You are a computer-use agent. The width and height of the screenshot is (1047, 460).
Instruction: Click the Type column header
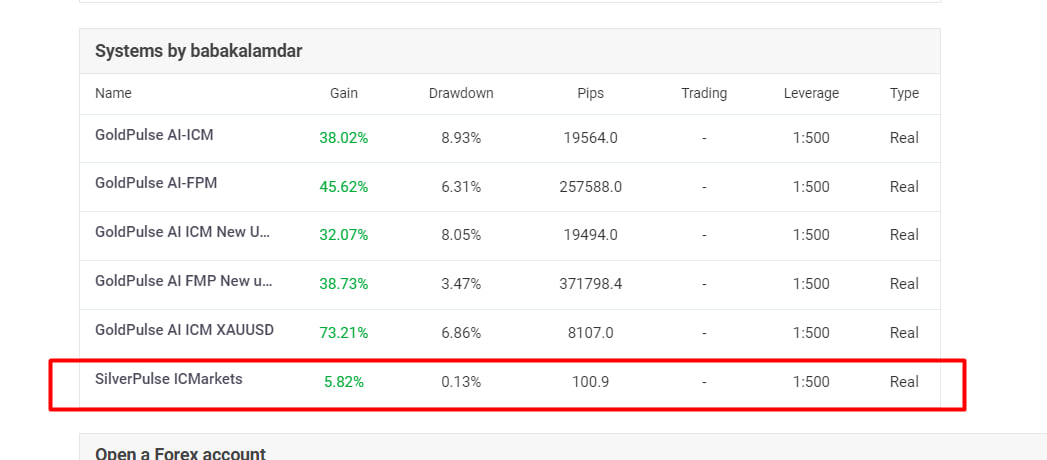pyautogui.click(x=904, y=93)
